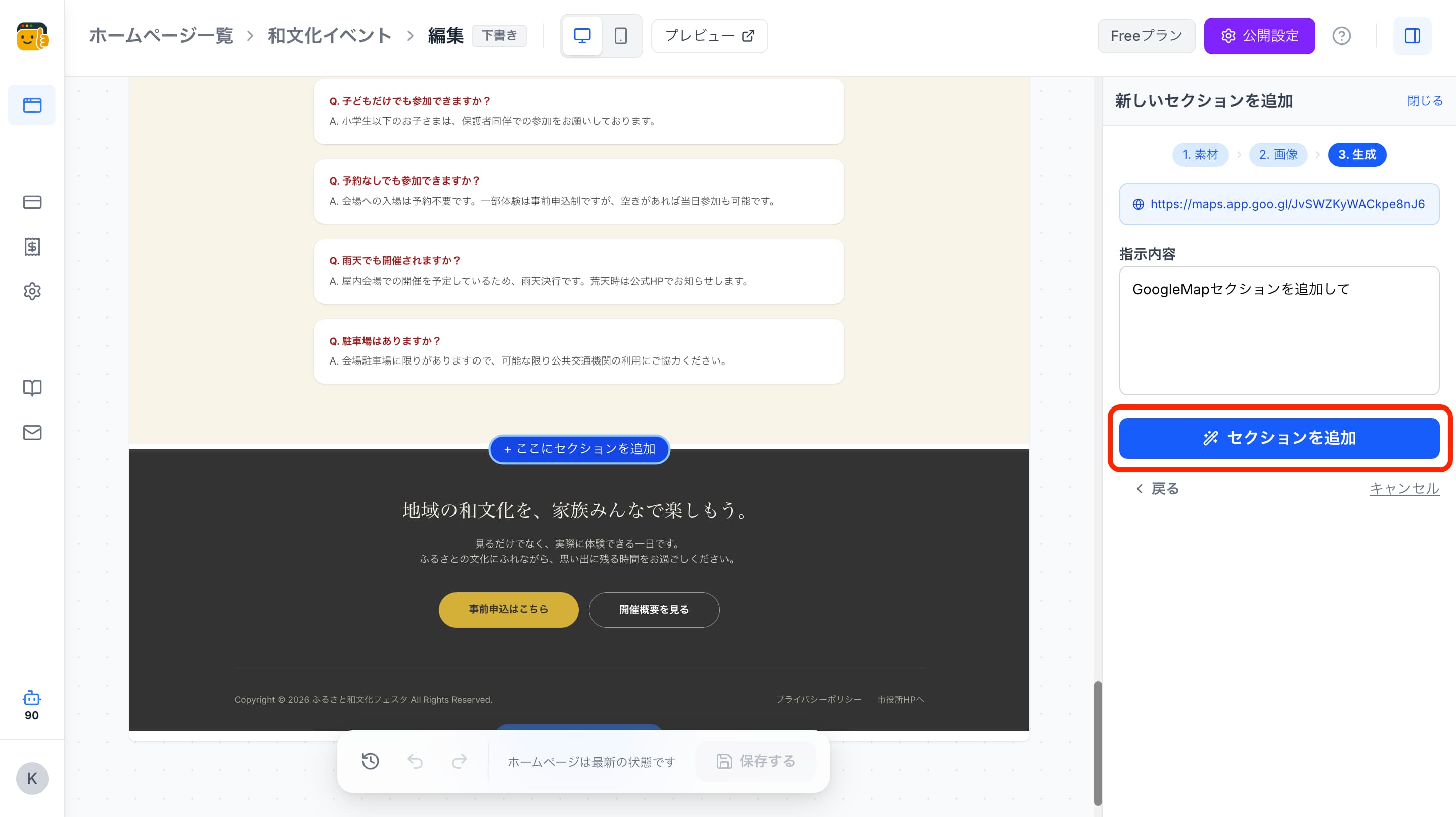
Task: Click the help question mark icon
Action: (1341, 36)
